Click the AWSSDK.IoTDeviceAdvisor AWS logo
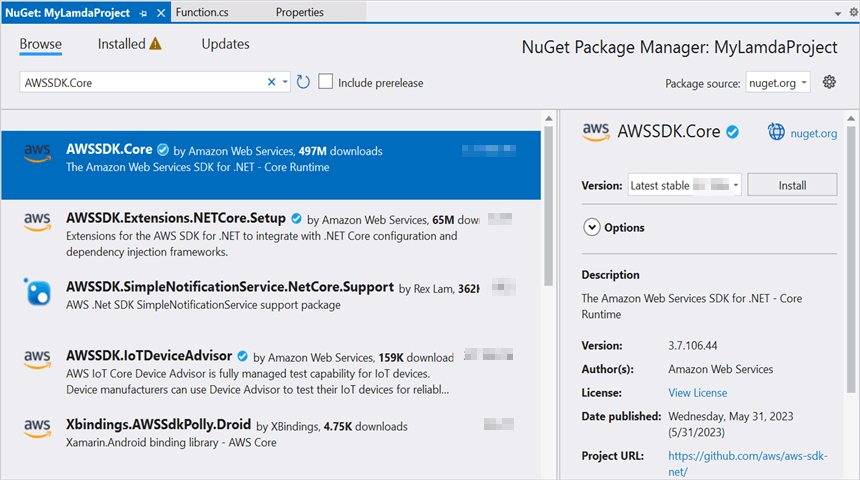Image resolution: width=860 pixels, height=480 pixels. click(37, 359)
